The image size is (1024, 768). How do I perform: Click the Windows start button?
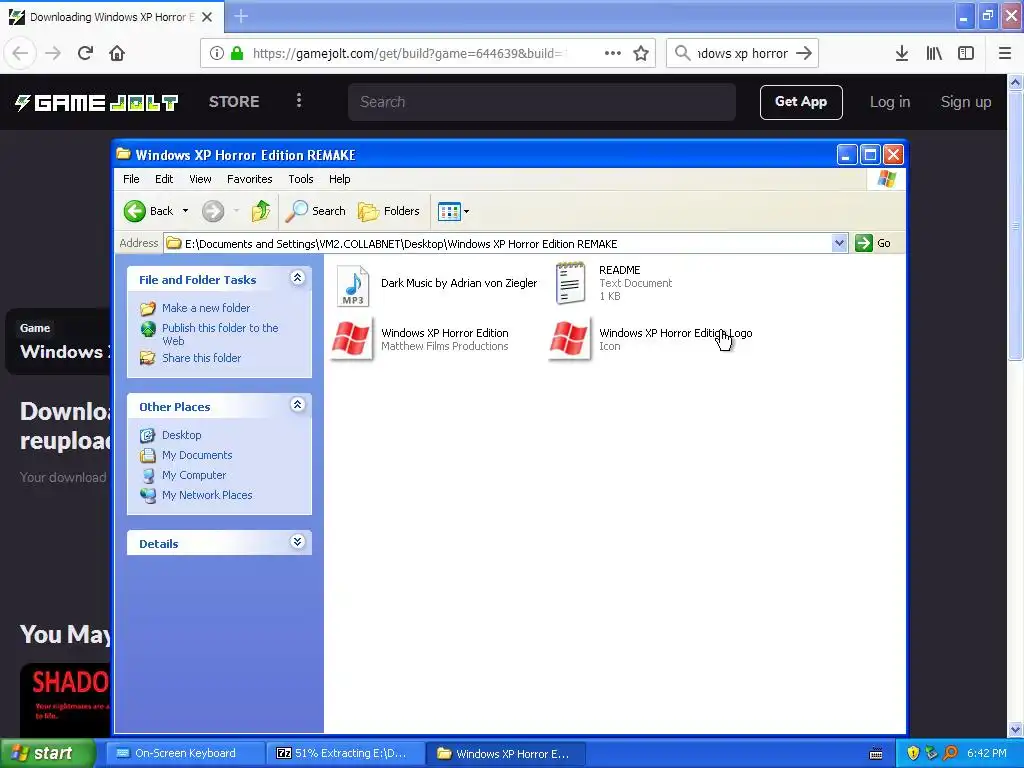pyautogui.click(x=48, y=753)
